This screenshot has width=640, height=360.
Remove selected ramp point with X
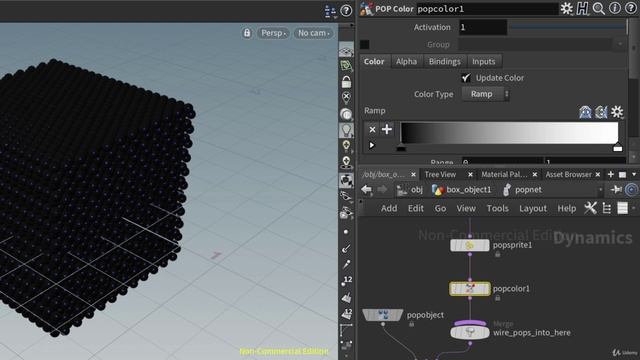(372, 129)
